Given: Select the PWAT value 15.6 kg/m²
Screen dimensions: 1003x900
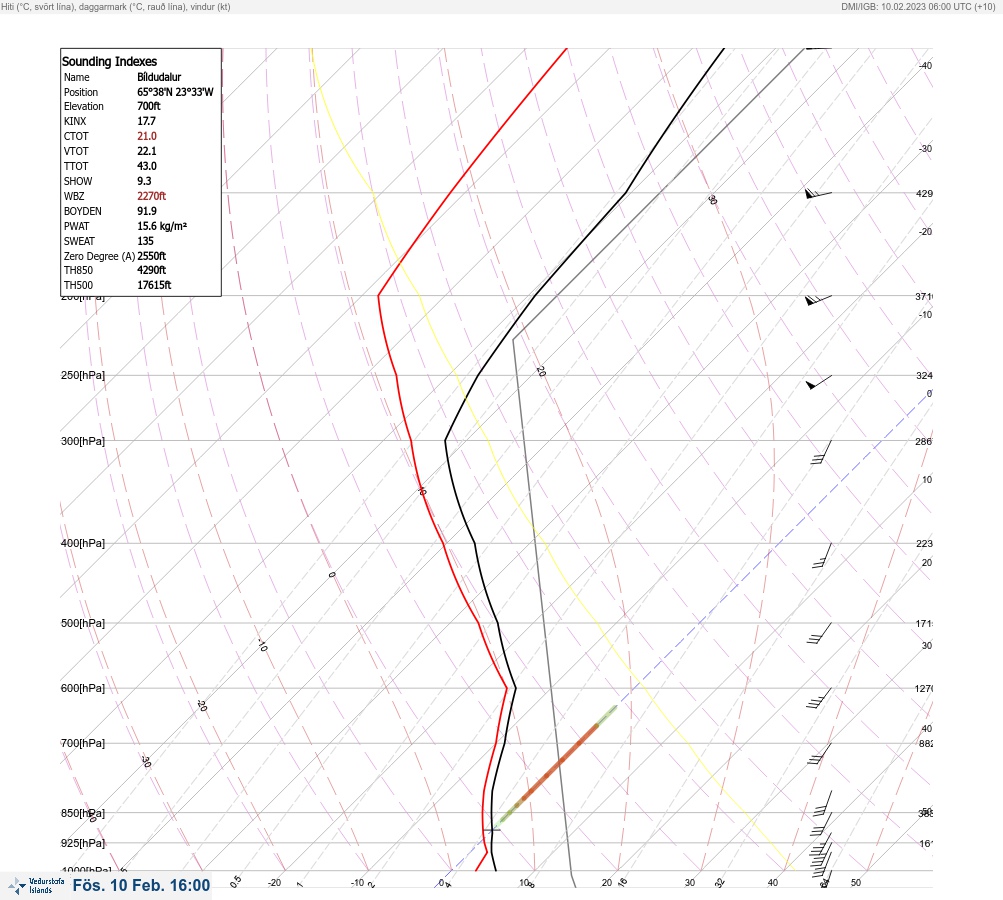Looking at the screenshot, I should point(162,226).
